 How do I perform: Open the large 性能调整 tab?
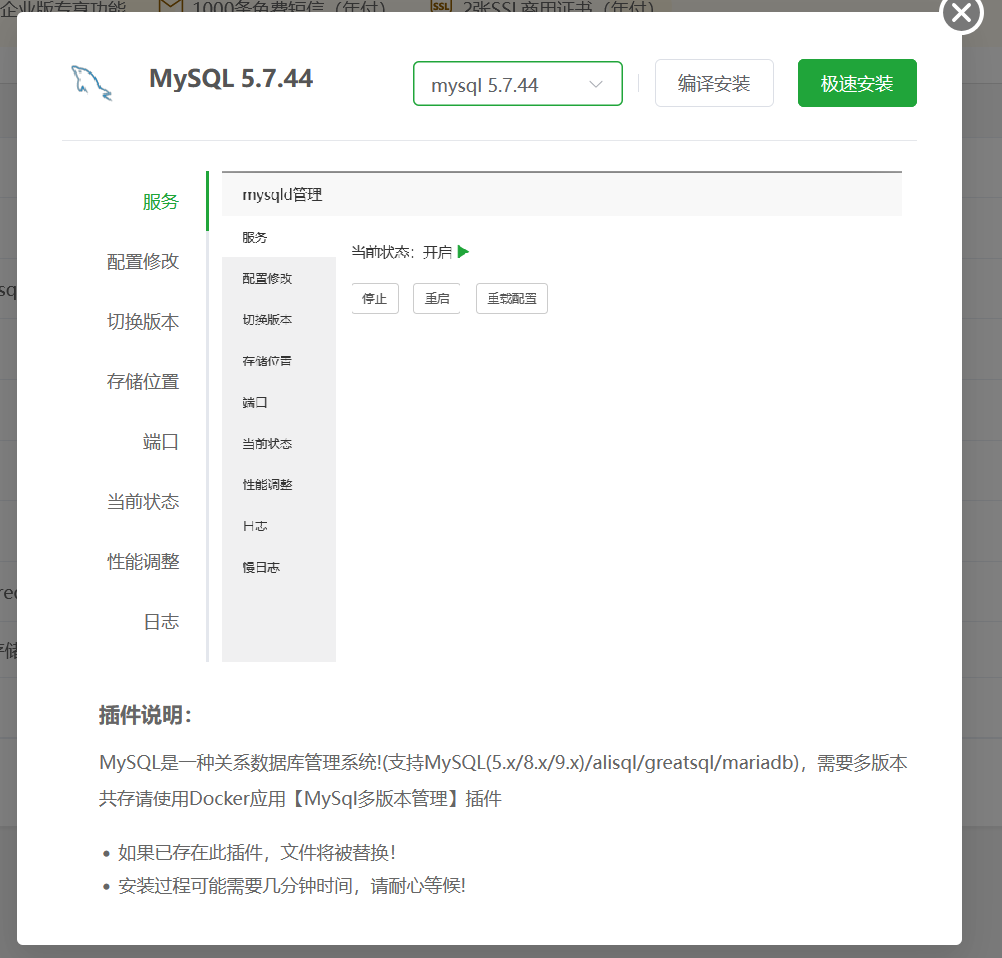[x=143, y=562]
